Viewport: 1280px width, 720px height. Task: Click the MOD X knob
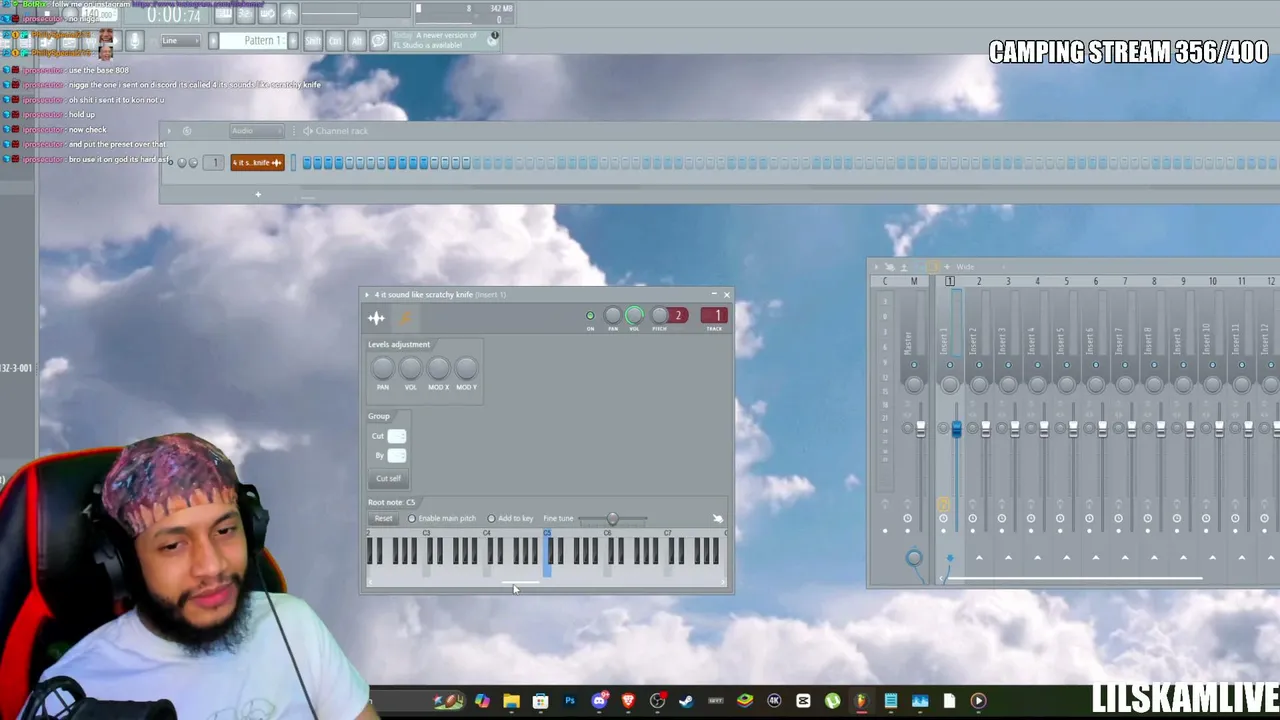(x=438, y=370)
